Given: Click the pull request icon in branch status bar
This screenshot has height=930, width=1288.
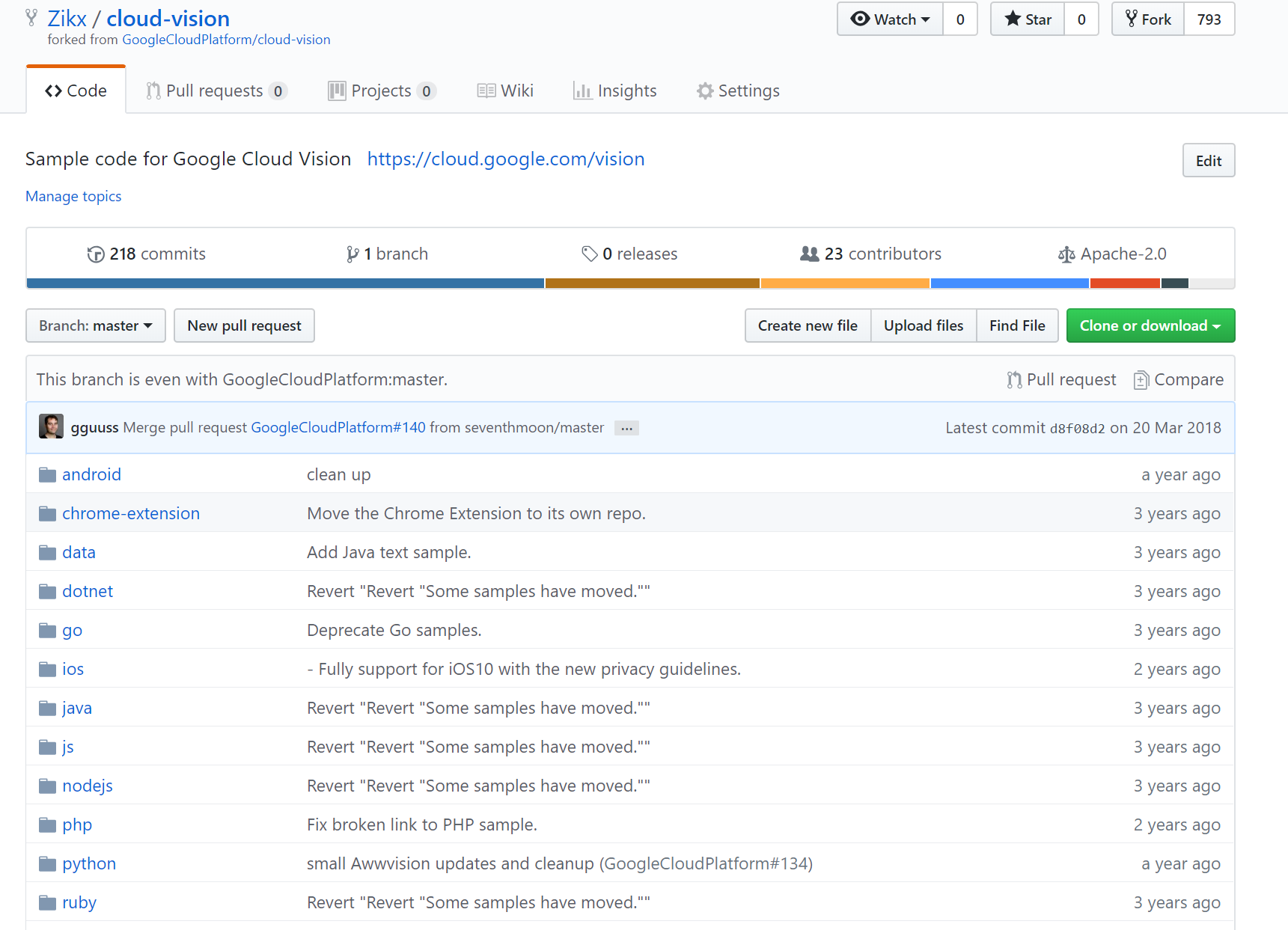Looking at the screenshot, I should (x=1014, y=380).
